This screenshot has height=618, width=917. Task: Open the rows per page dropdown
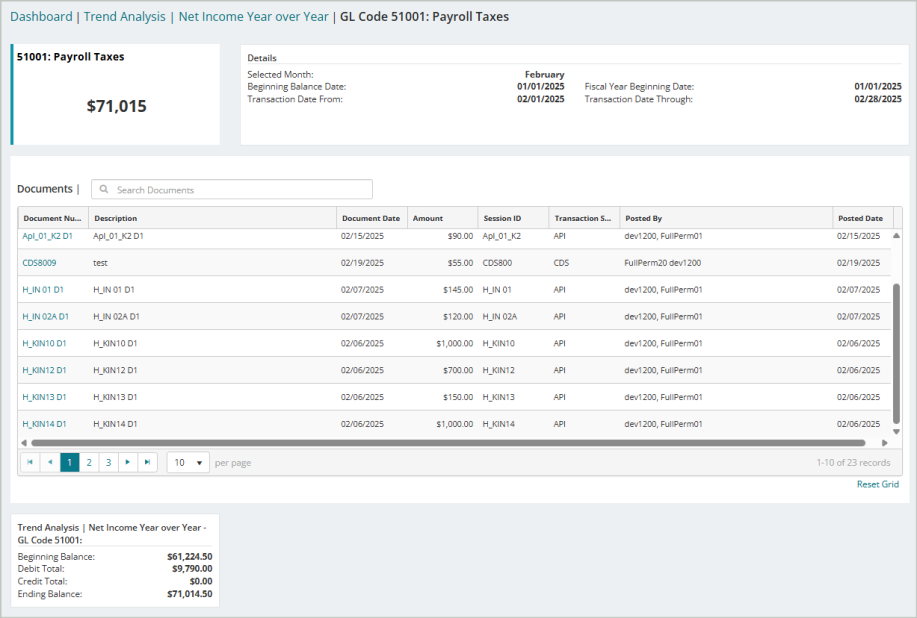188,462
